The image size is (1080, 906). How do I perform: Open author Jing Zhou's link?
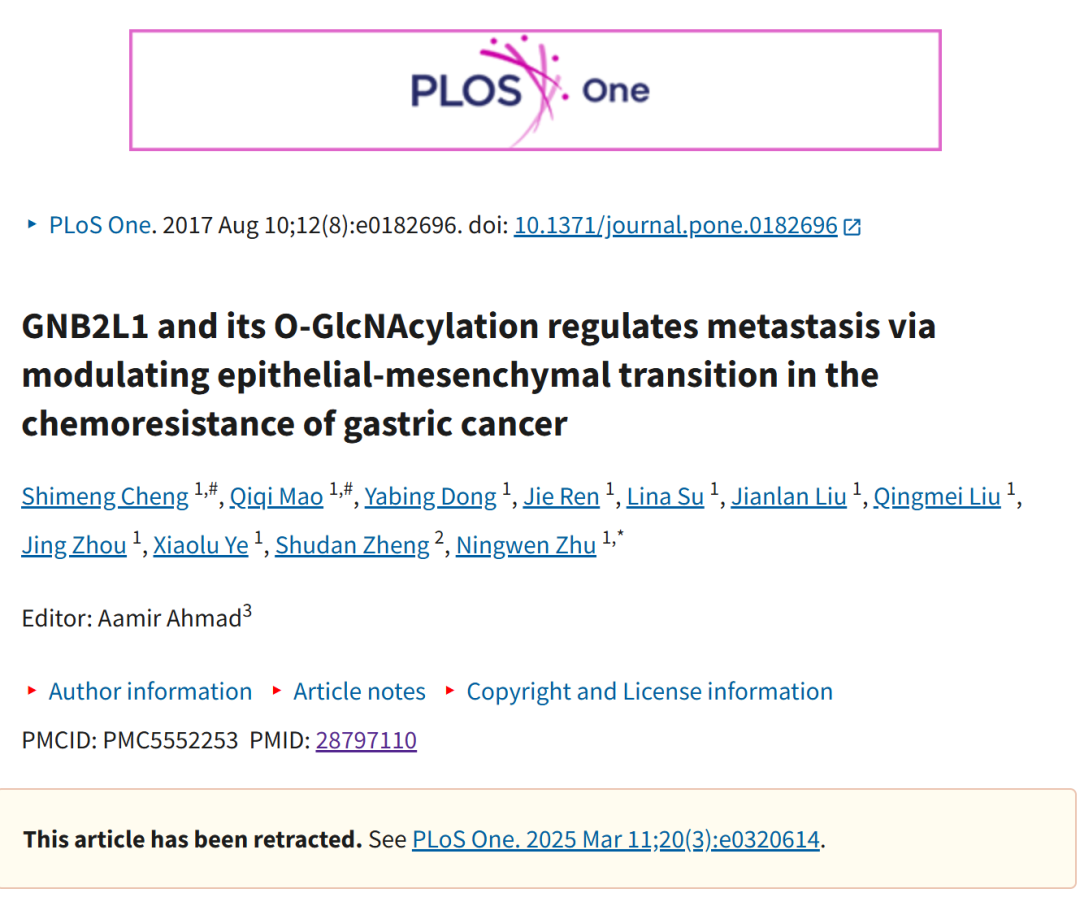pyautogui.click(x=74, y=545)
